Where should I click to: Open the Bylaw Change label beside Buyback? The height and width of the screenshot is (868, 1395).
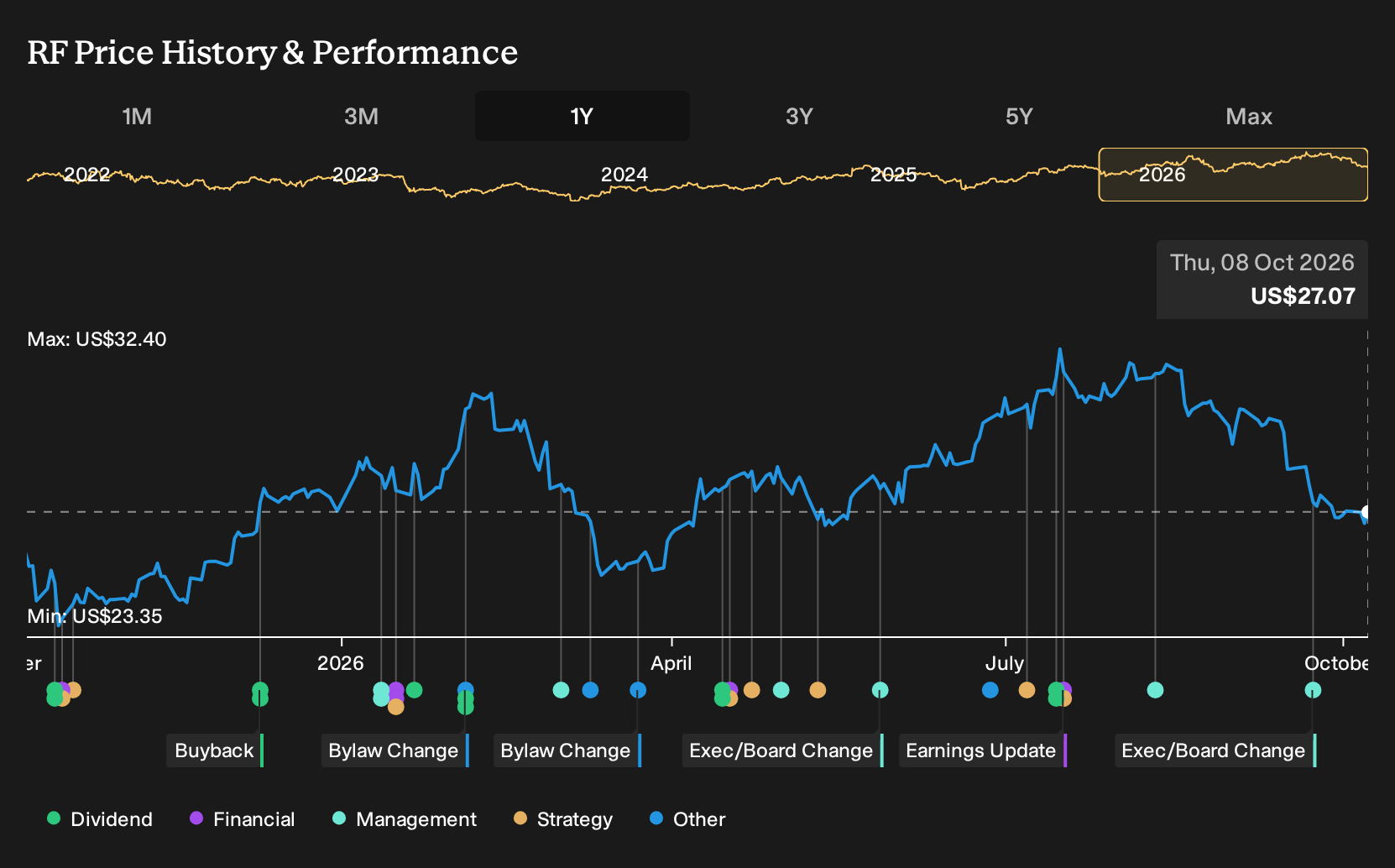394,750
